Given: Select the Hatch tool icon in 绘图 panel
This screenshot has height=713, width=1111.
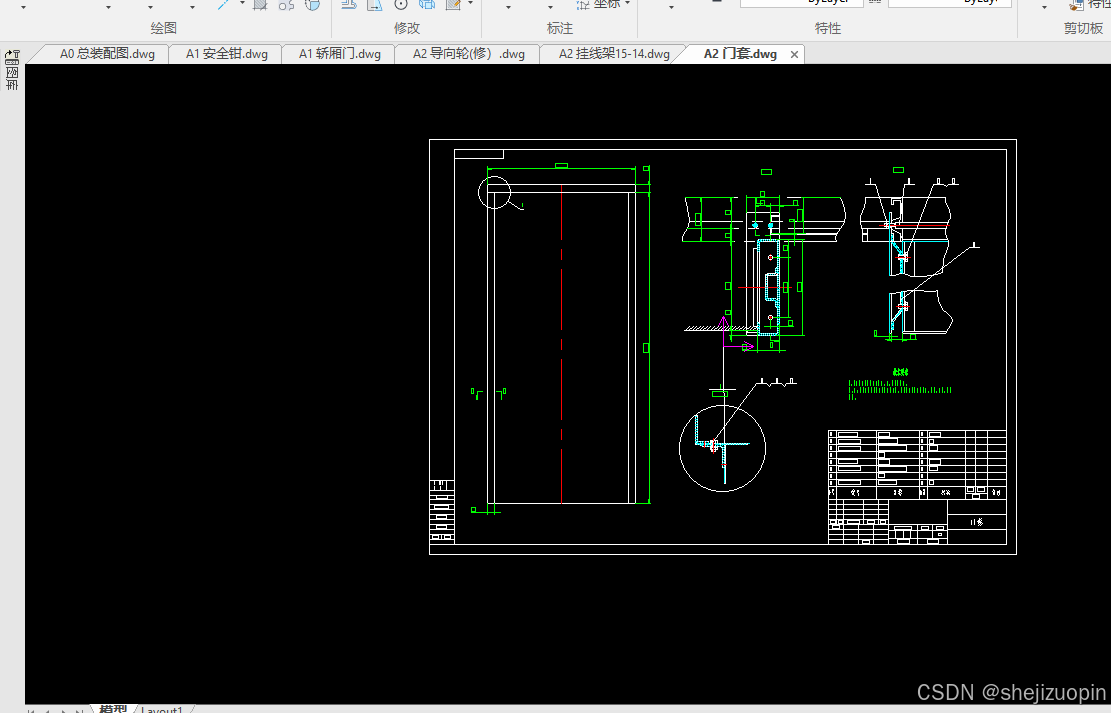Looking at the screenshot, I should (260, 4).
